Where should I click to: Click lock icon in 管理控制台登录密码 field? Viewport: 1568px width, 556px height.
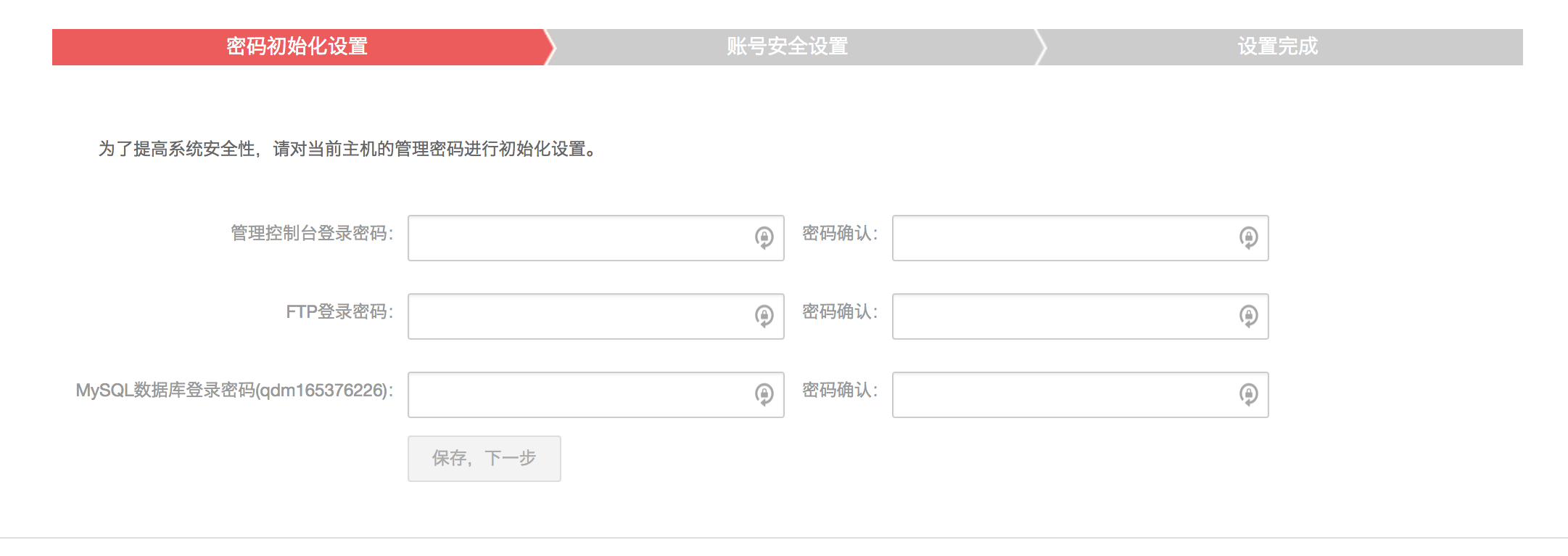(x=764, y=237)
